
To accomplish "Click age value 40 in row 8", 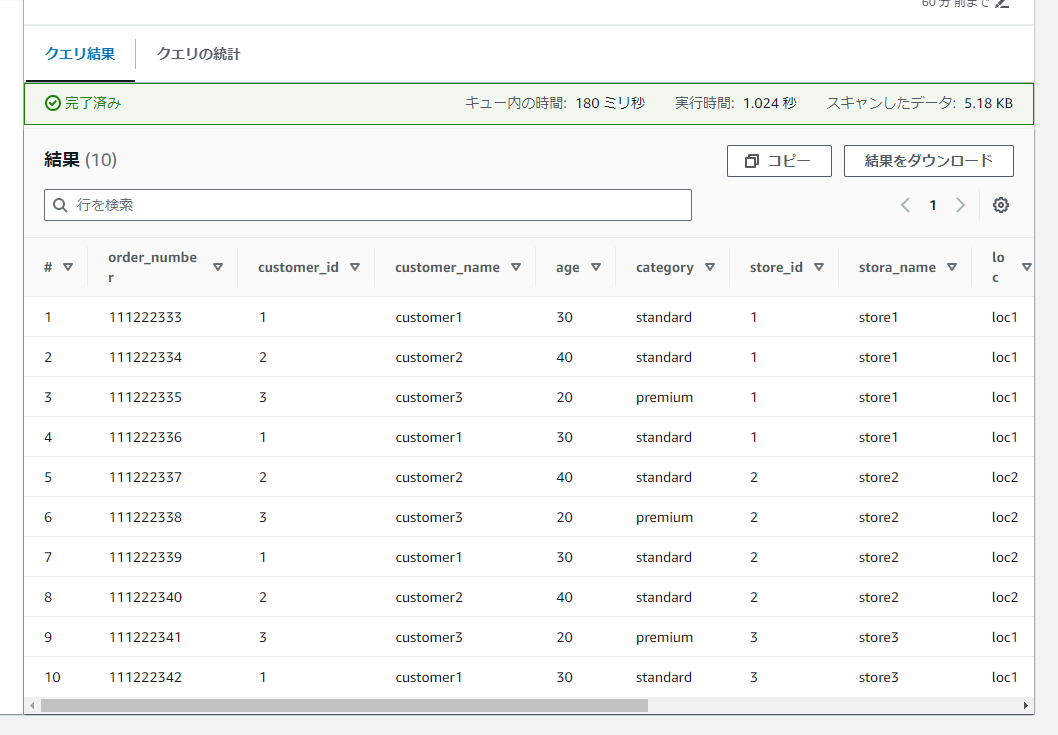I will click(564, 597).
